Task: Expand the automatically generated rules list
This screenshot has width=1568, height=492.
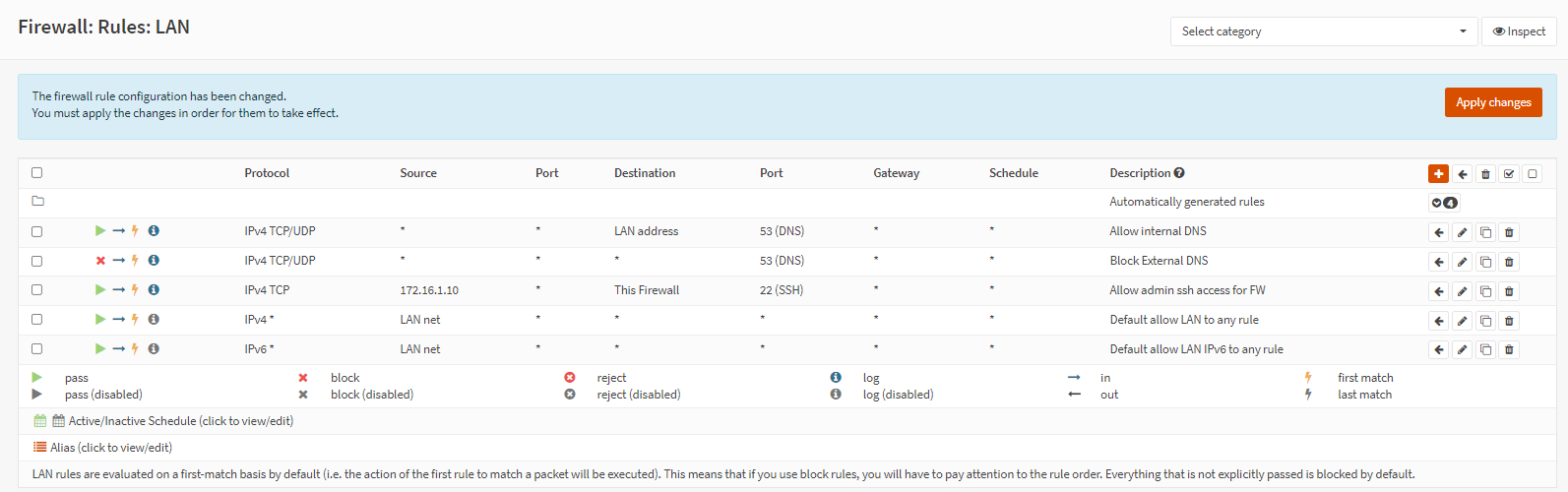Action: tap(1444, 203)
